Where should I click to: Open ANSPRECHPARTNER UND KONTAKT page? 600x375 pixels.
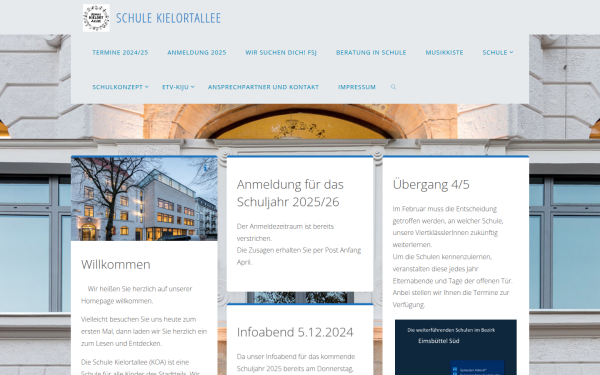coord(263,87)
